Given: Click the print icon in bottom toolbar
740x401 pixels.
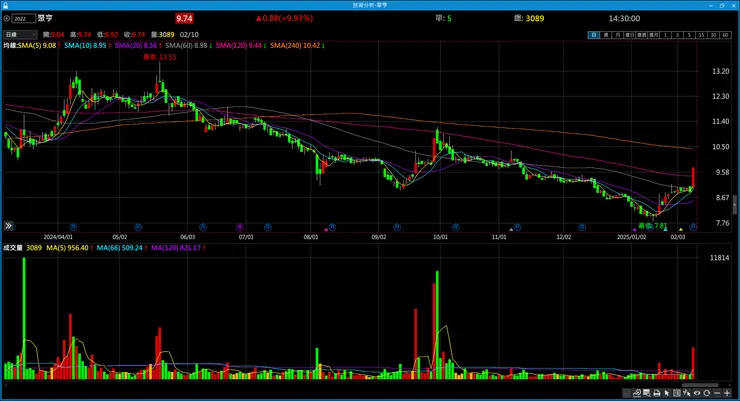Looking at the screenshot, I should coord(657,393).
